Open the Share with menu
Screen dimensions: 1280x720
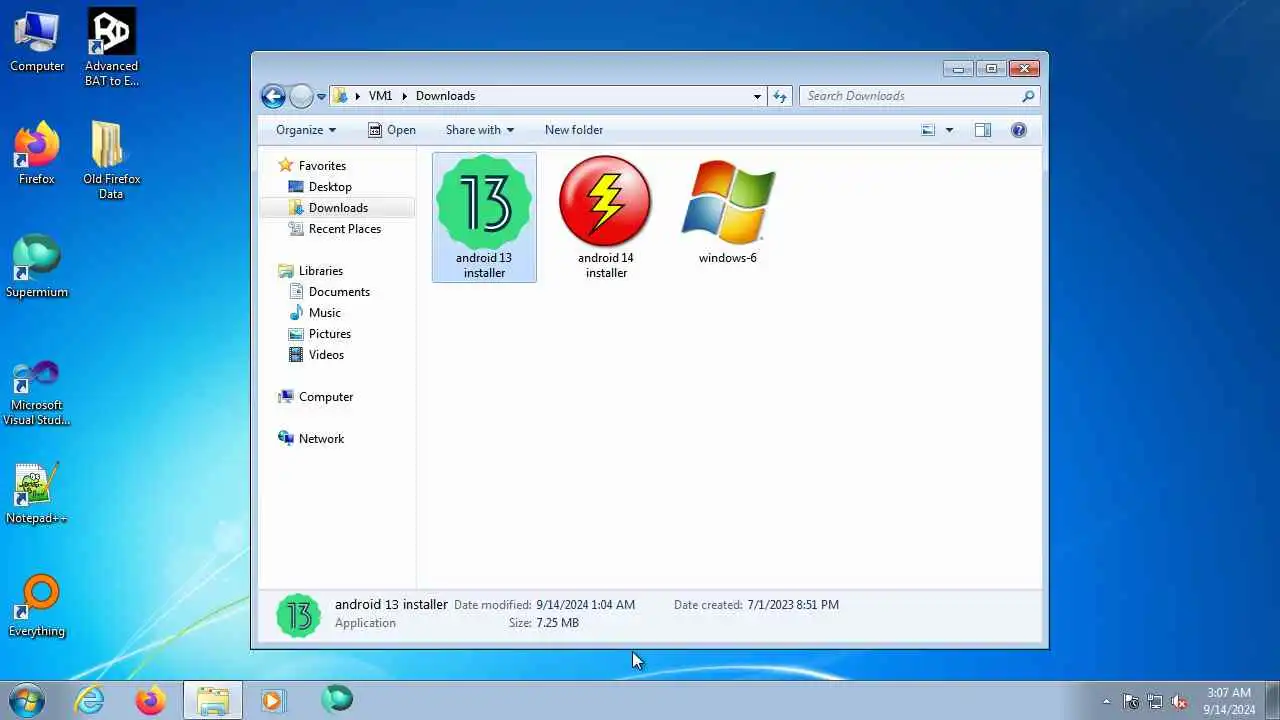pos(480,130)
